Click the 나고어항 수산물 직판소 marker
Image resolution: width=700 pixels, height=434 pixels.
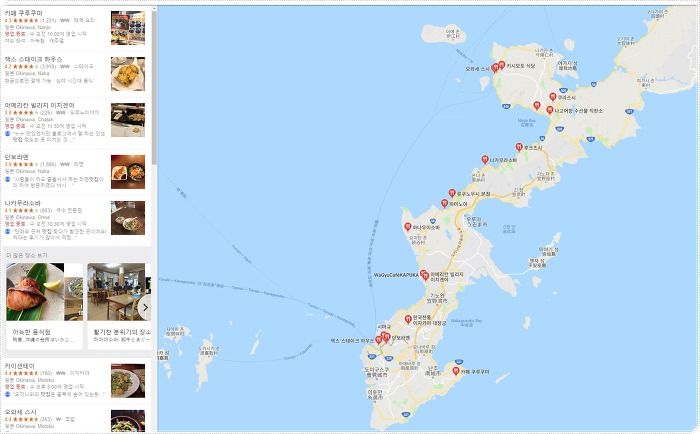(x=550, y=110)
